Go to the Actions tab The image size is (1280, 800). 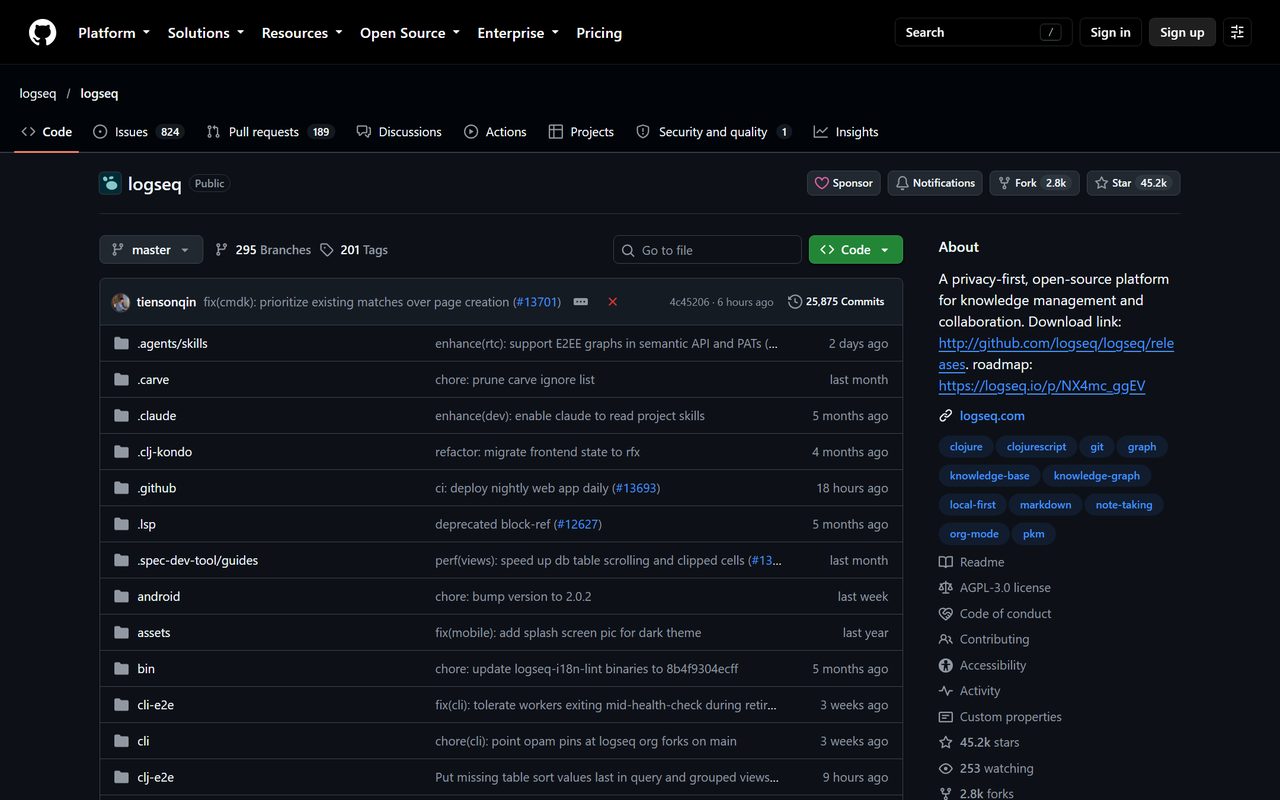point(495,132)
